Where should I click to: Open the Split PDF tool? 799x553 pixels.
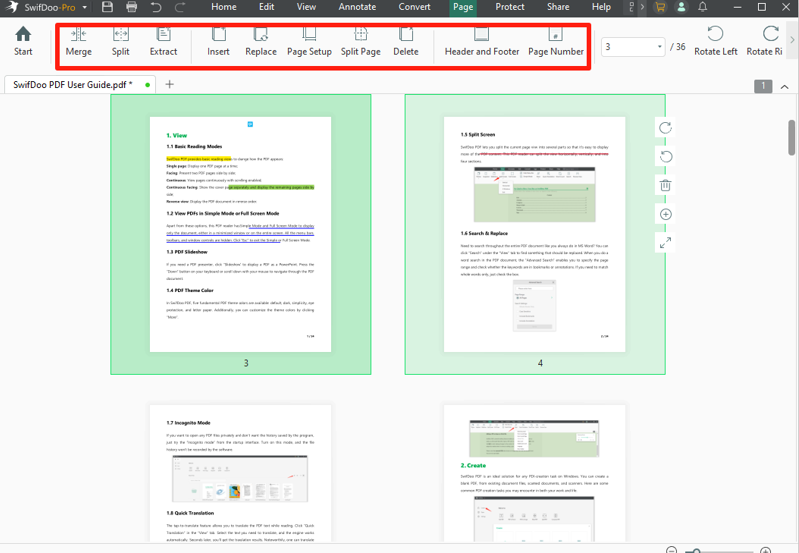point(121,42)
